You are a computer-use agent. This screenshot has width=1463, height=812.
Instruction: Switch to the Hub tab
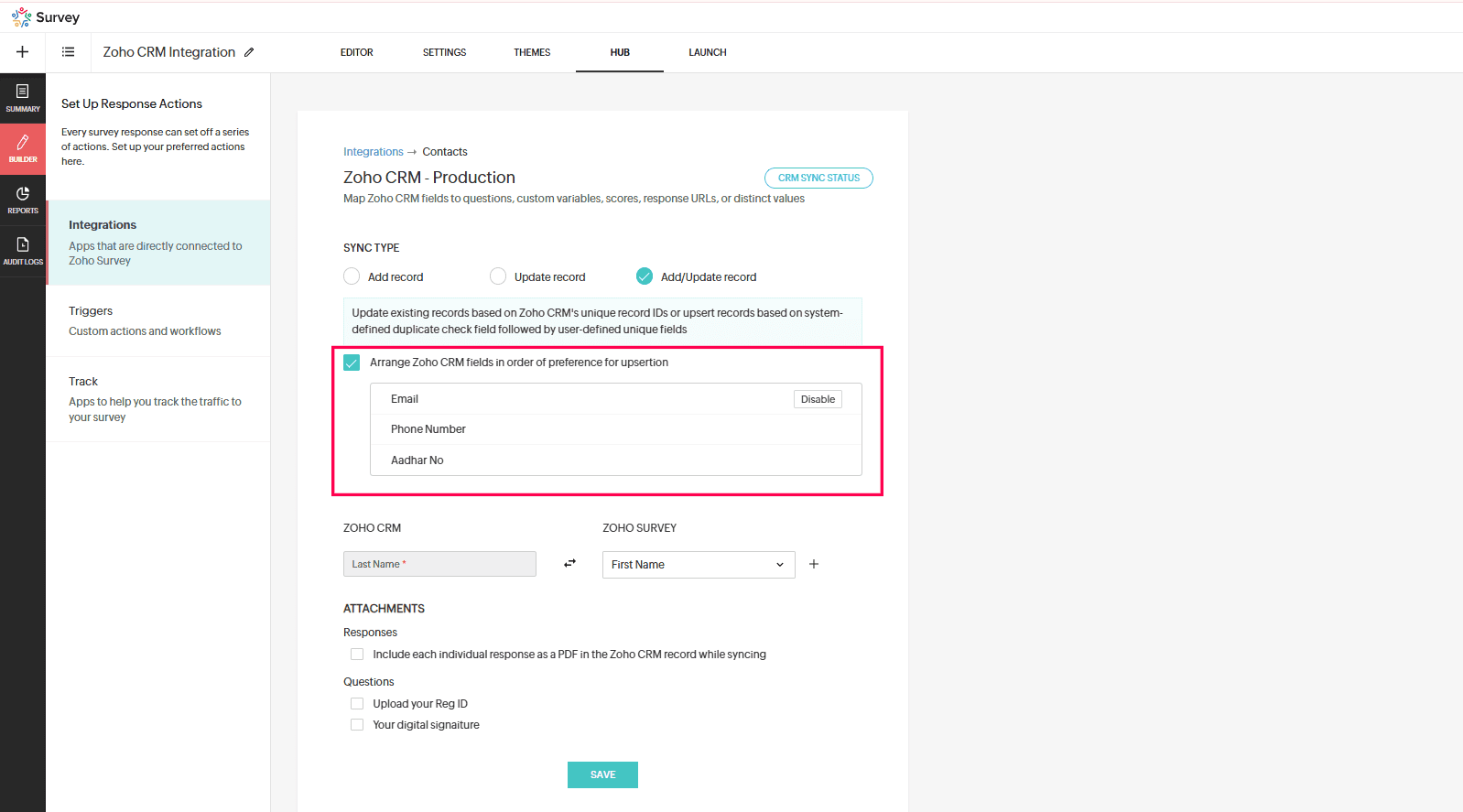pos(620,52)
